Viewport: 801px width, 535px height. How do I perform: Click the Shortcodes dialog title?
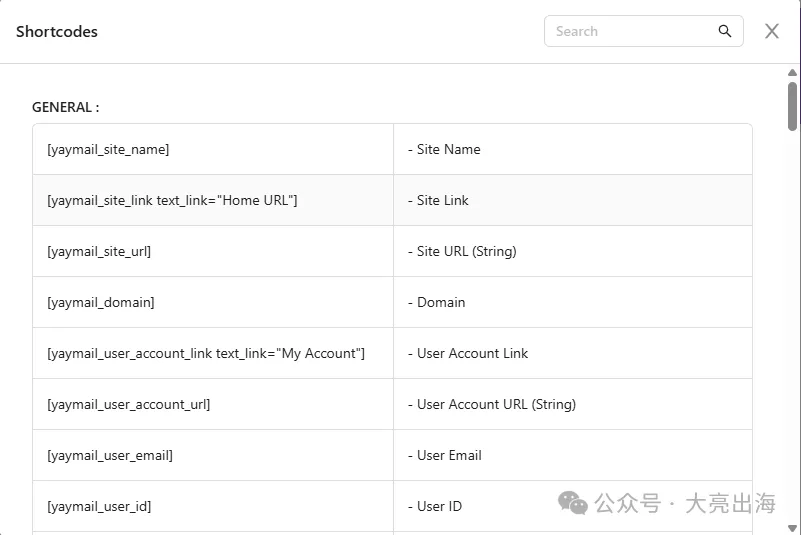(x=57, y=32)
